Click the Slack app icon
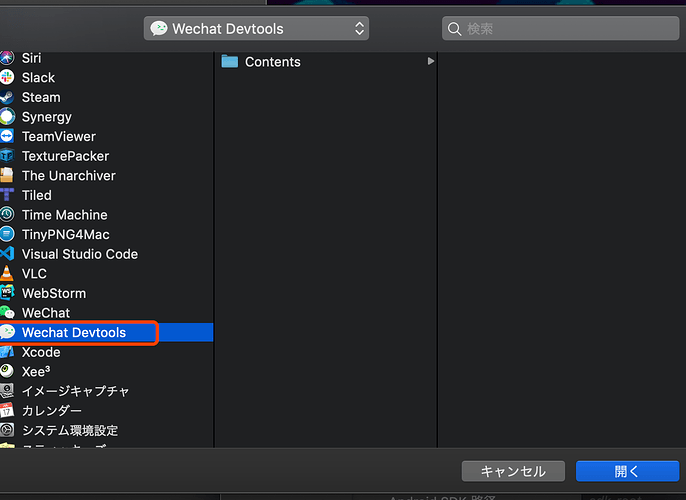The image size is (686, 500). coord(7,77)
